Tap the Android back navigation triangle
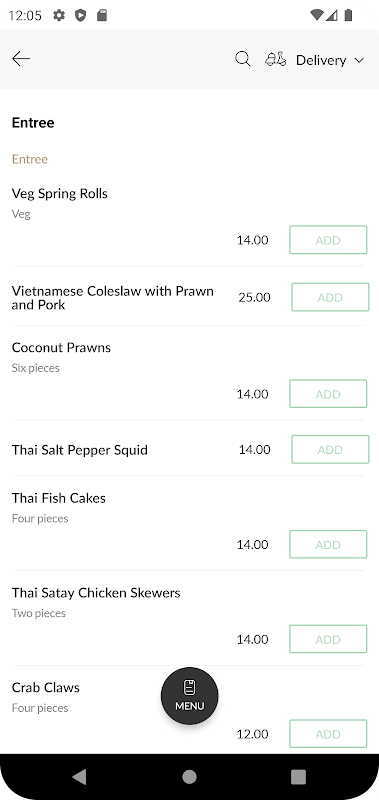Screen dimensions: 379x800 coord(80,777)
